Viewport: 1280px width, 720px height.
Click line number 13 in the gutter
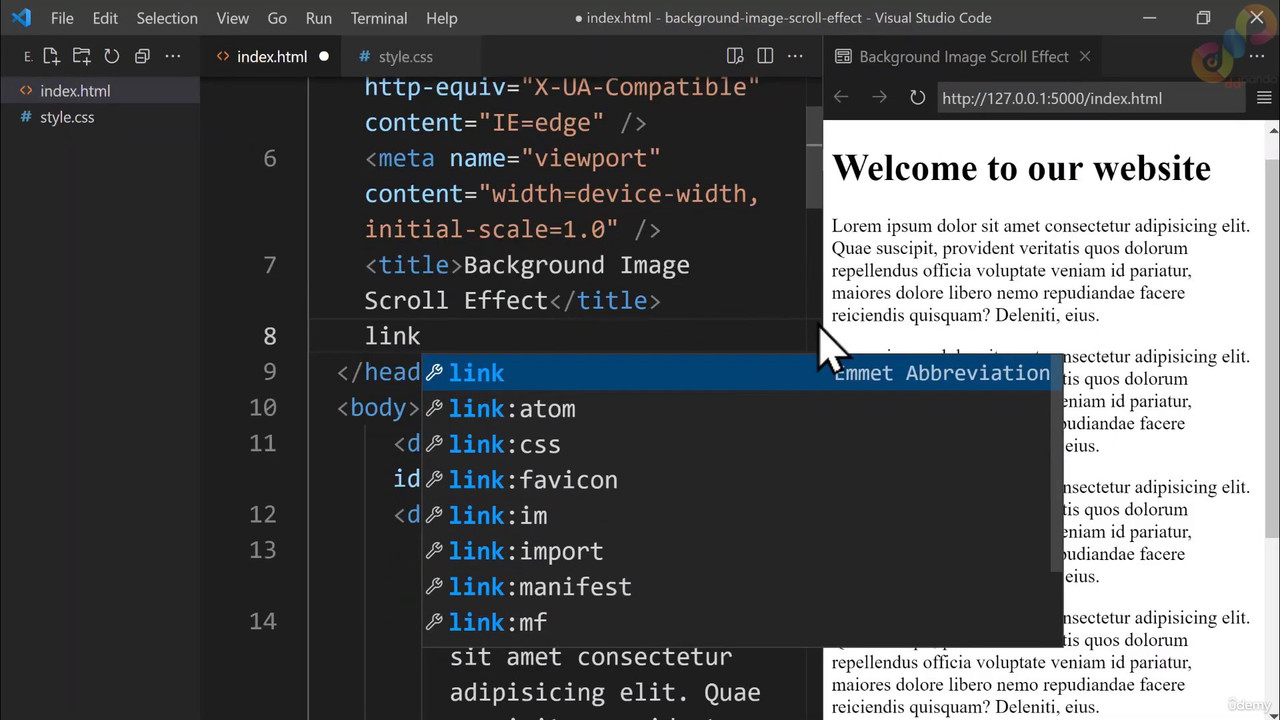click(x=263, y=551)
